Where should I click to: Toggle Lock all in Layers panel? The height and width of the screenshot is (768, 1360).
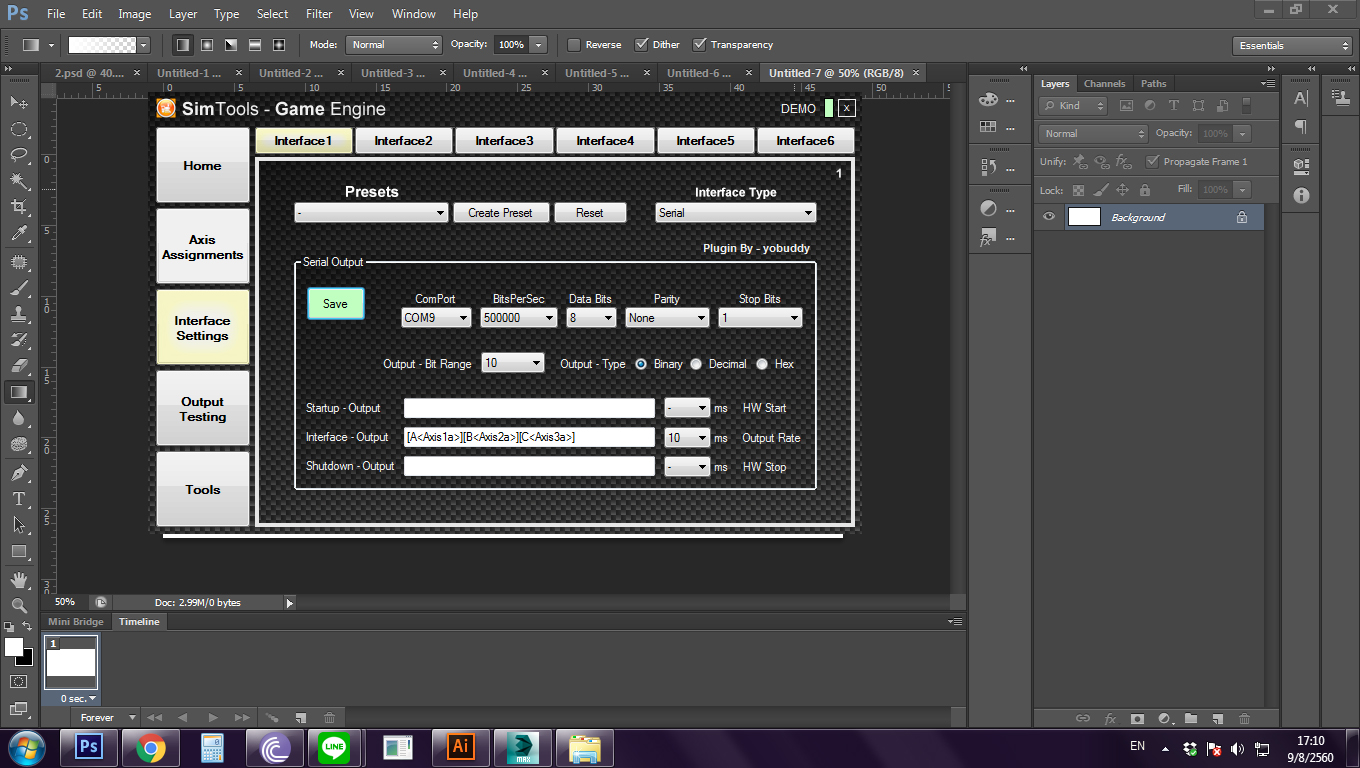[x=1144, y=190]
